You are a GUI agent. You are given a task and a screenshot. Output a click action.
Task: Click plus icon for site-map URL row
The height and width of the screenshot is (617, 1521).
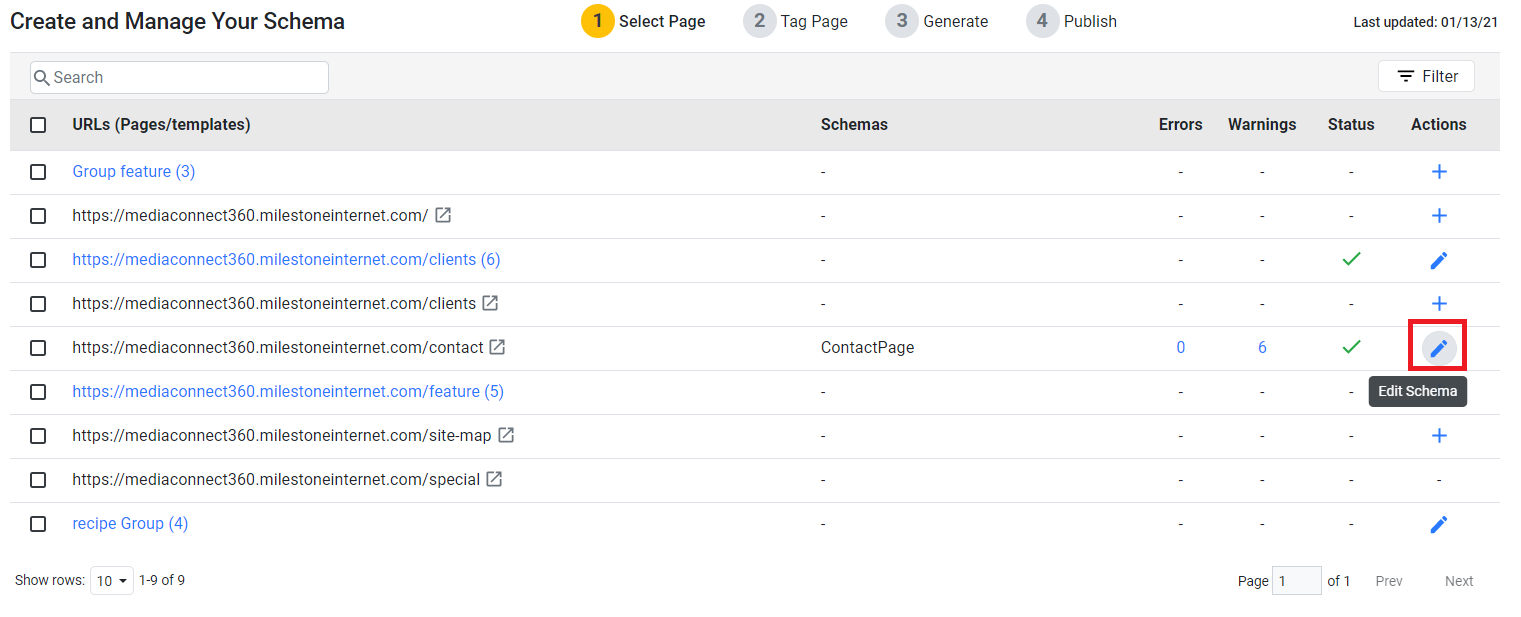tap(1439, 436)
